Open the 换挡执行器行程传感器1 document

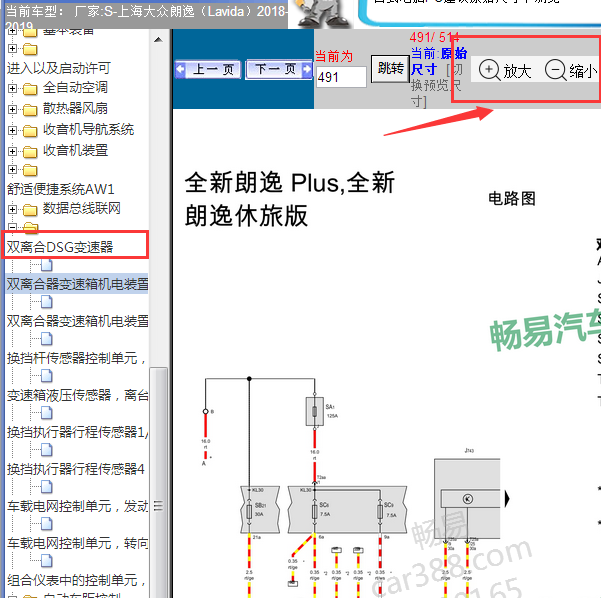(77, 432)
